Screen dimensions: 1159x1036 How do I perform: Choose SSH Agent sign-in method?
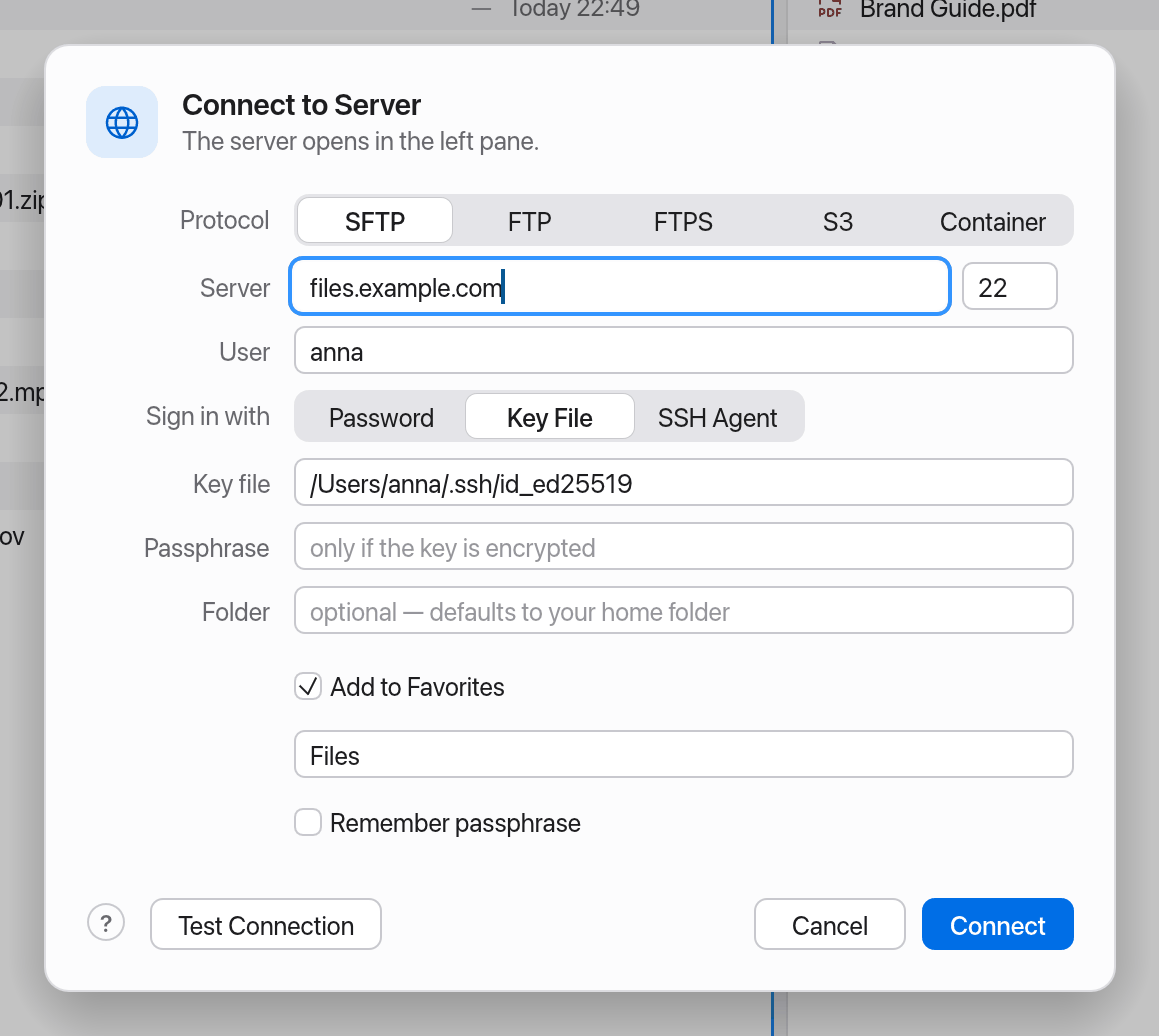point(717,418)
